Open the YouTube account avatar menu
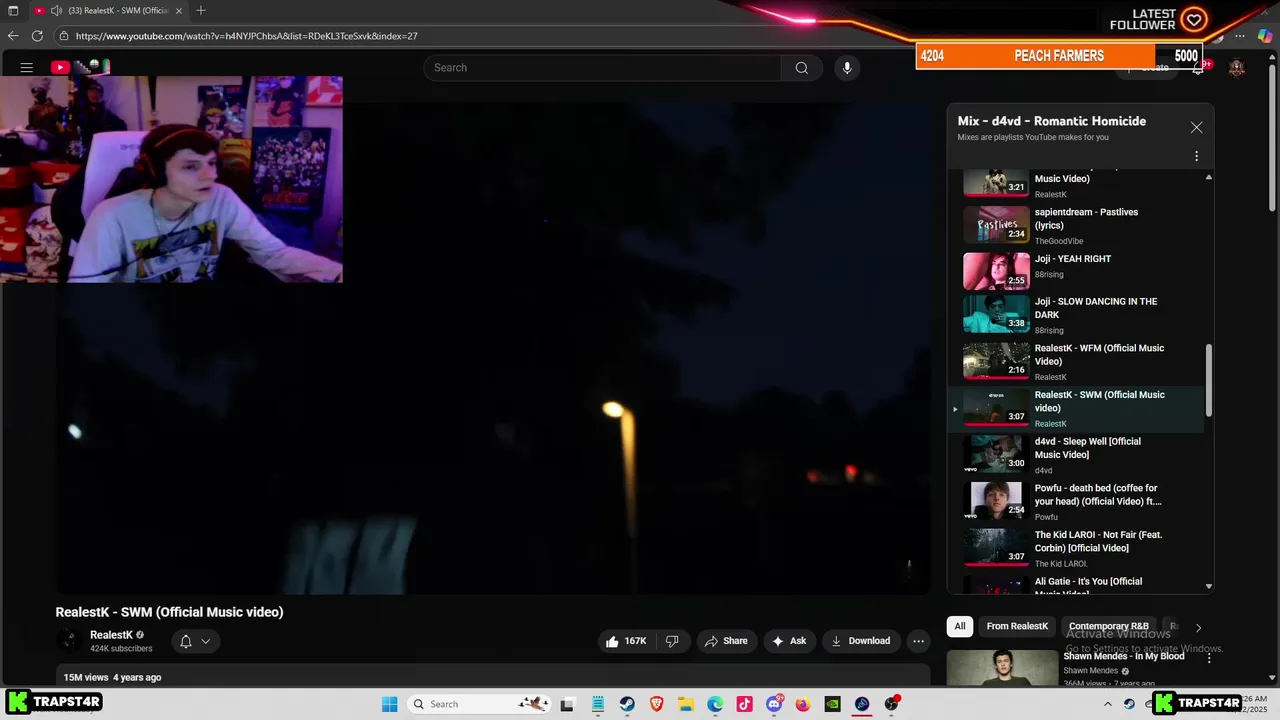The height and width of the screenshot is (720, 1280). pyautogui.click(x=1237, y=68)
